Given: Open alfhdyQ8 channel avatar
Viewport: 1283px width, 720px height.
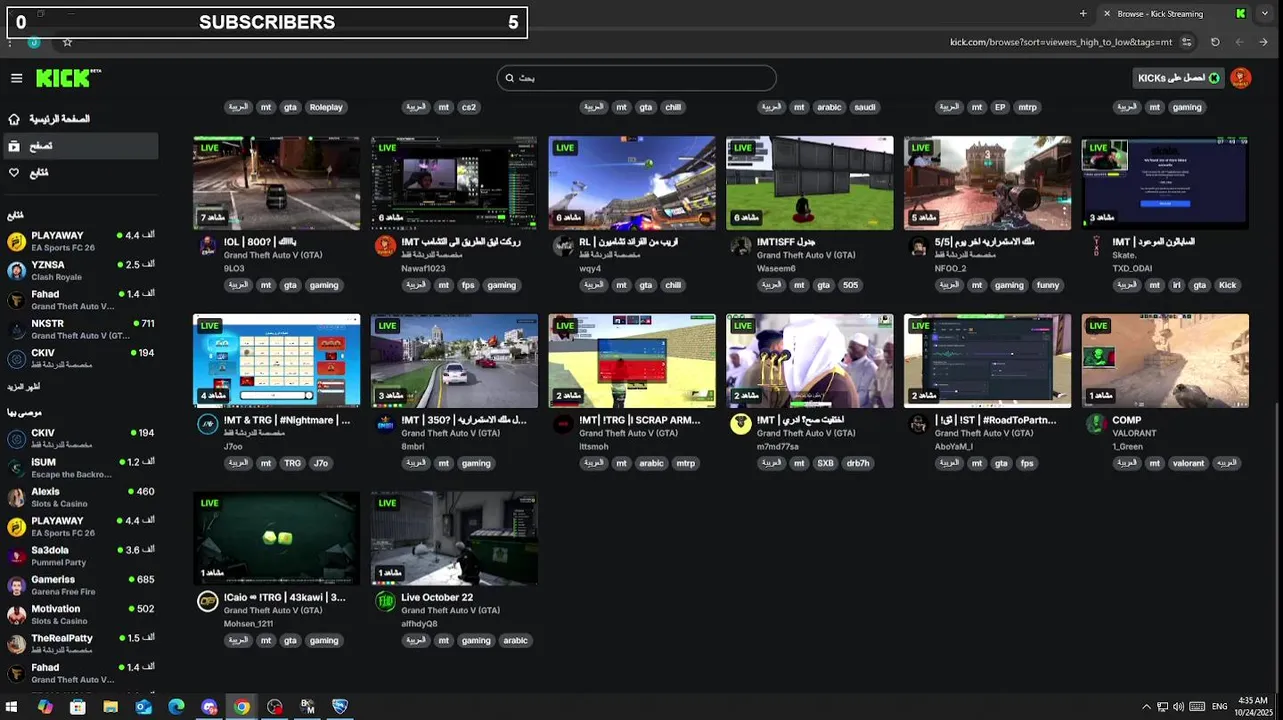Looking at the screenshot, I should pyautogui.click(x=385, y=601).
